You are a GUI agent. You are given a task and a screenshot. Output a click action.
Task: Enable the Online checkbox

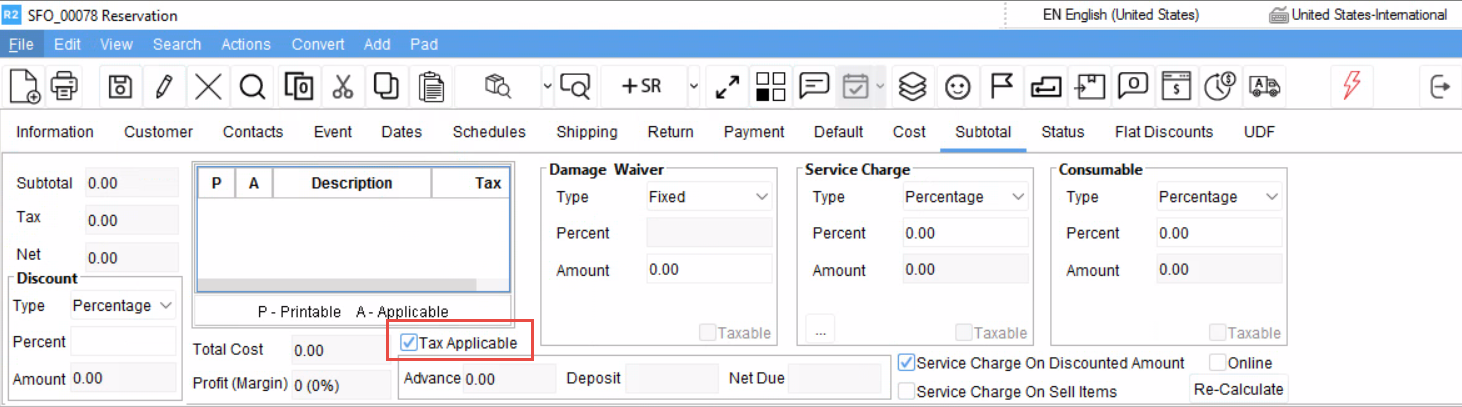click(x=1217, y=363)
